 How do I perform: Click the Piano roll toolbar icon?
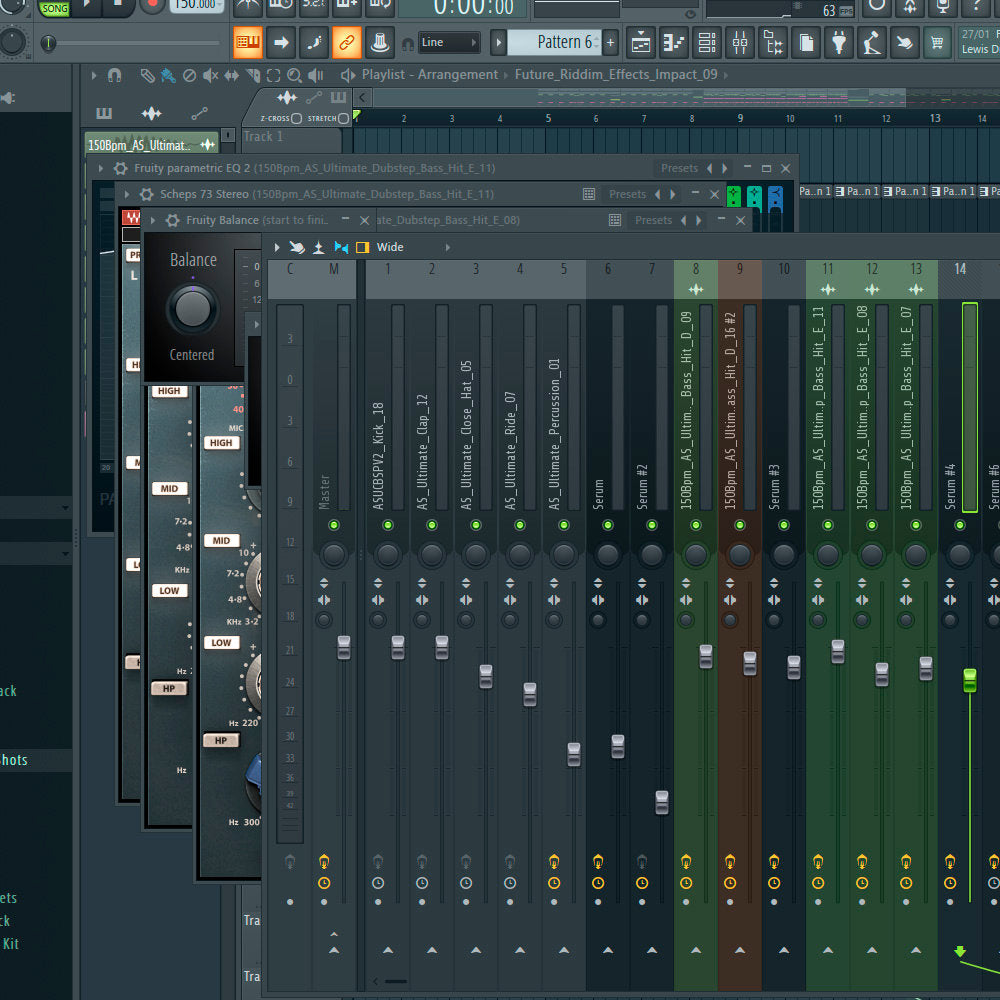pyautogui.click(x=674, y=43)
